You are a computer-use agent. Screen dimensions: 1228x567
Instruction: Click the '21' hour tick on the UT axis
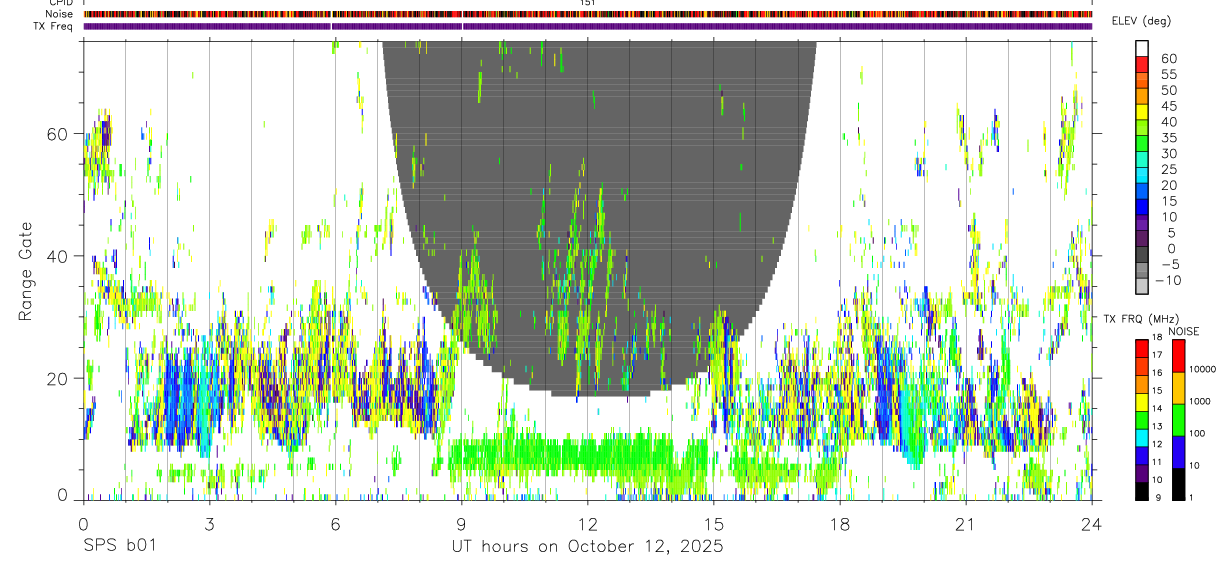point(965,524)
